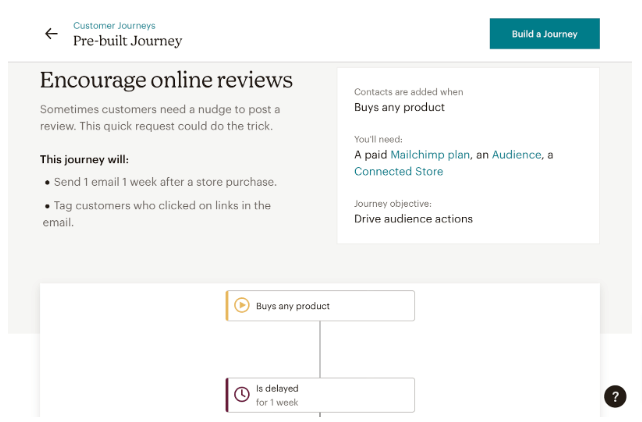This screenshot has width=642, height=422.
Task: Select the Buys any product starting point
Action: pos(320,306)
